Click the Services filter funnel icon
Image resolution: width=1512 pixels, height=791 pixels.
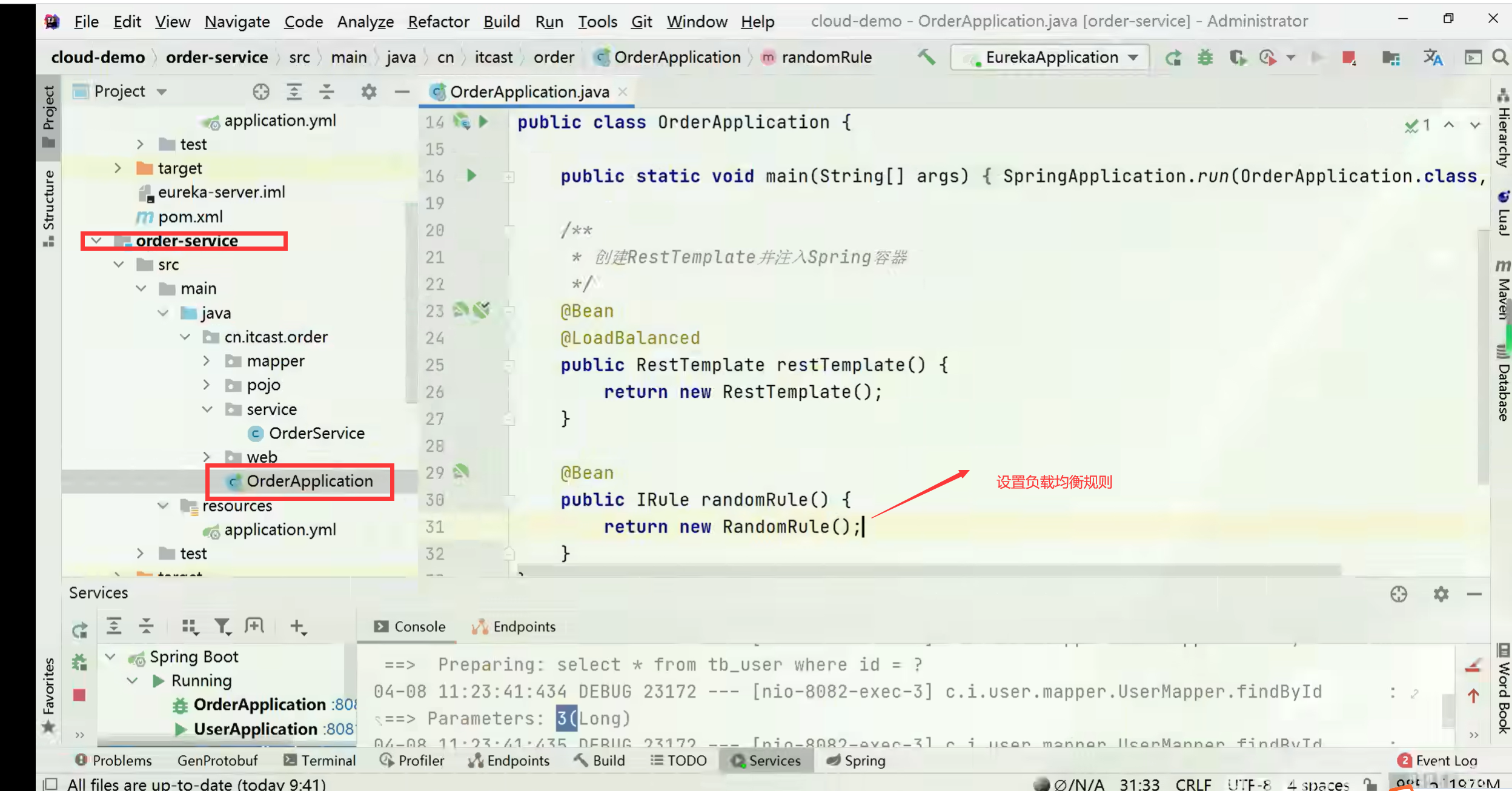click(222, 626)
